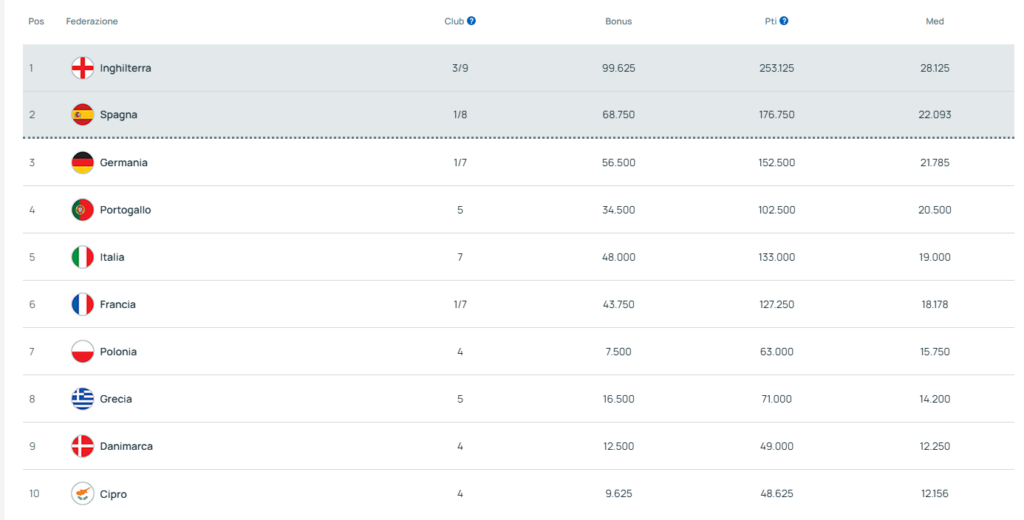Screen dimensions: 1024x520
Task: Select points value 102.500
Action: click(776, 210)
